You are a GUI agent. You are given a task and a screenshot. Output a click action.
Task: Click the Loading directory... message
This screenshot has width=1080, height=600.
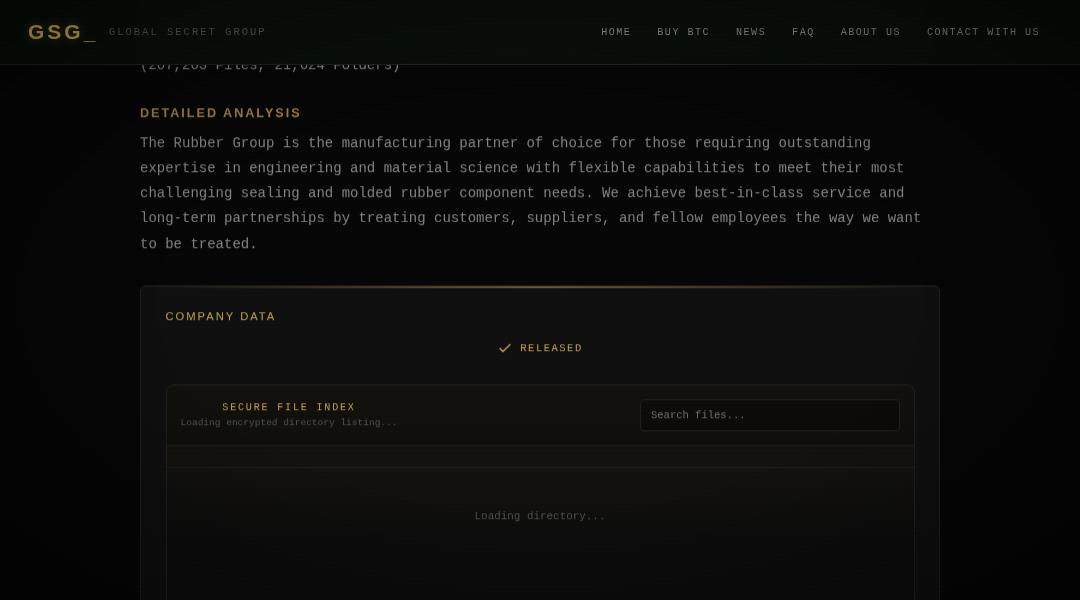coord(540,516)
